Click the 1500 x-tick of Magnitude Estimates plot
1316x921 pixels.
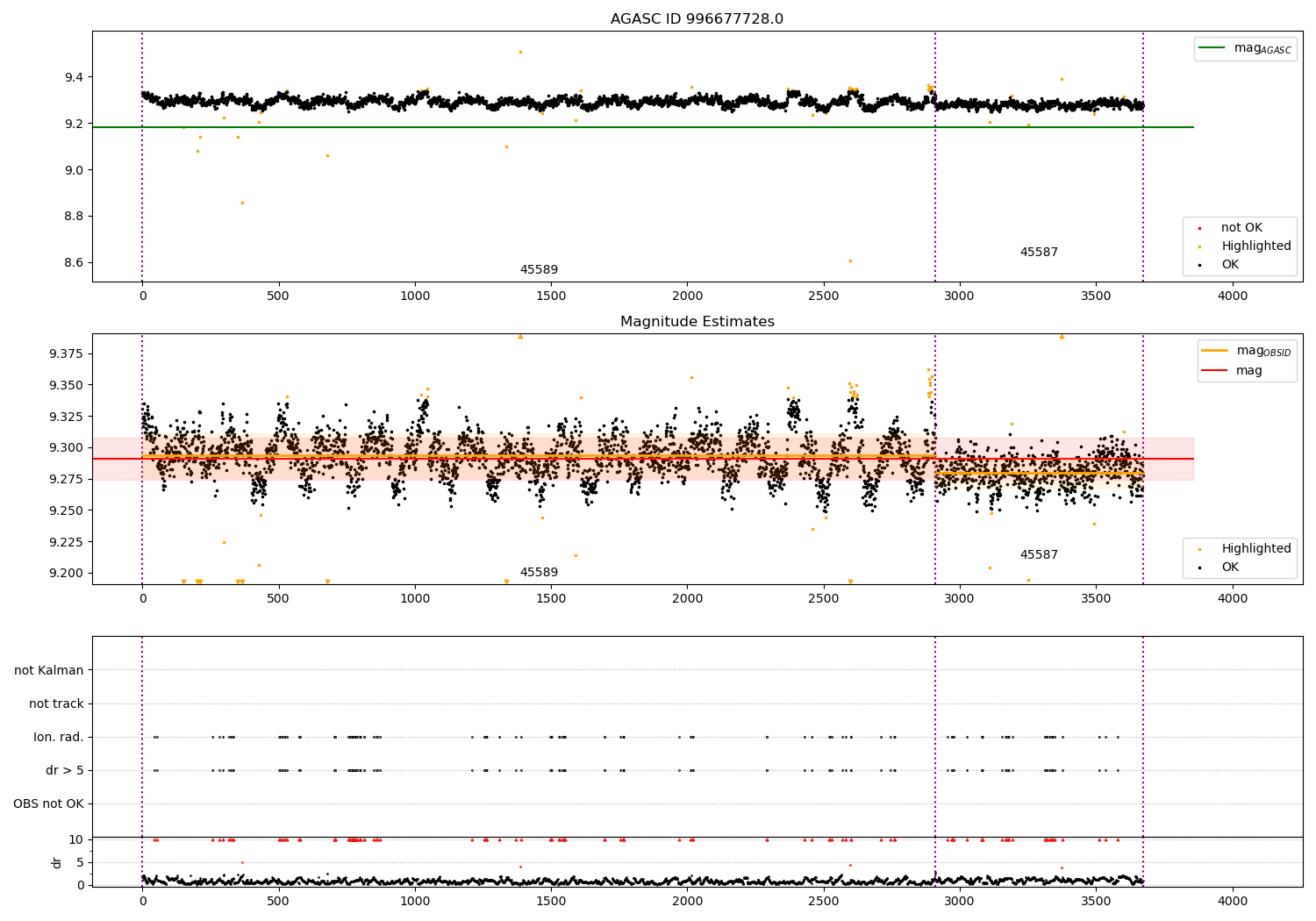(x=551, y=599)
